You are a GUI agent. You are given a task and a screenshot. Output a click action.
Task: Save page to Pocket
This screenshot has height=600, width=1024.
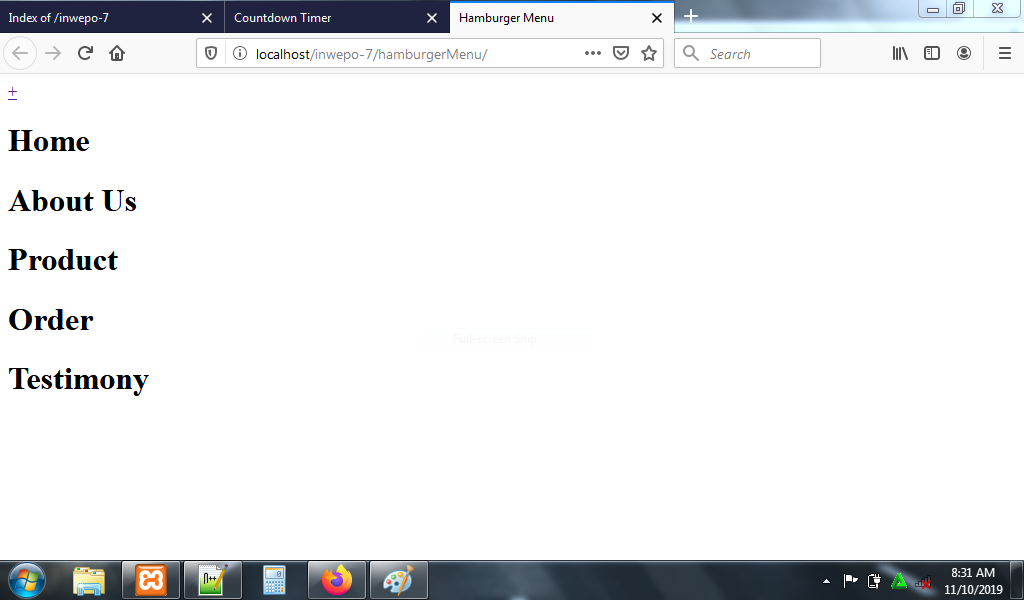(x=621, y=54)
